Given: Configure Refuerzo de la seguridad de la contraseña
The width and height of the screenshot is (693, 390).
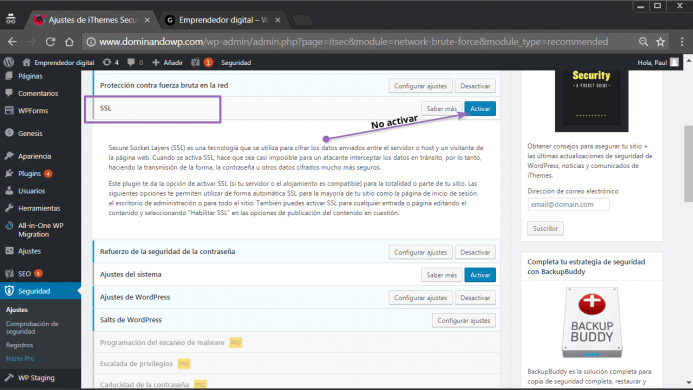Looking at the screenshot, I should click(420, 252).
